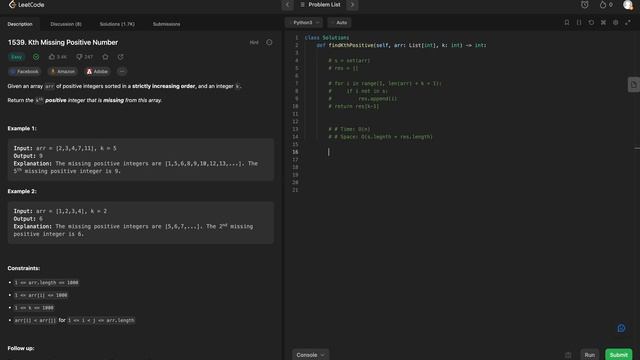Viewport: 640px width, 360px height.
Task: Click the Easy difficulty badge
Action: tap(17, 57)
